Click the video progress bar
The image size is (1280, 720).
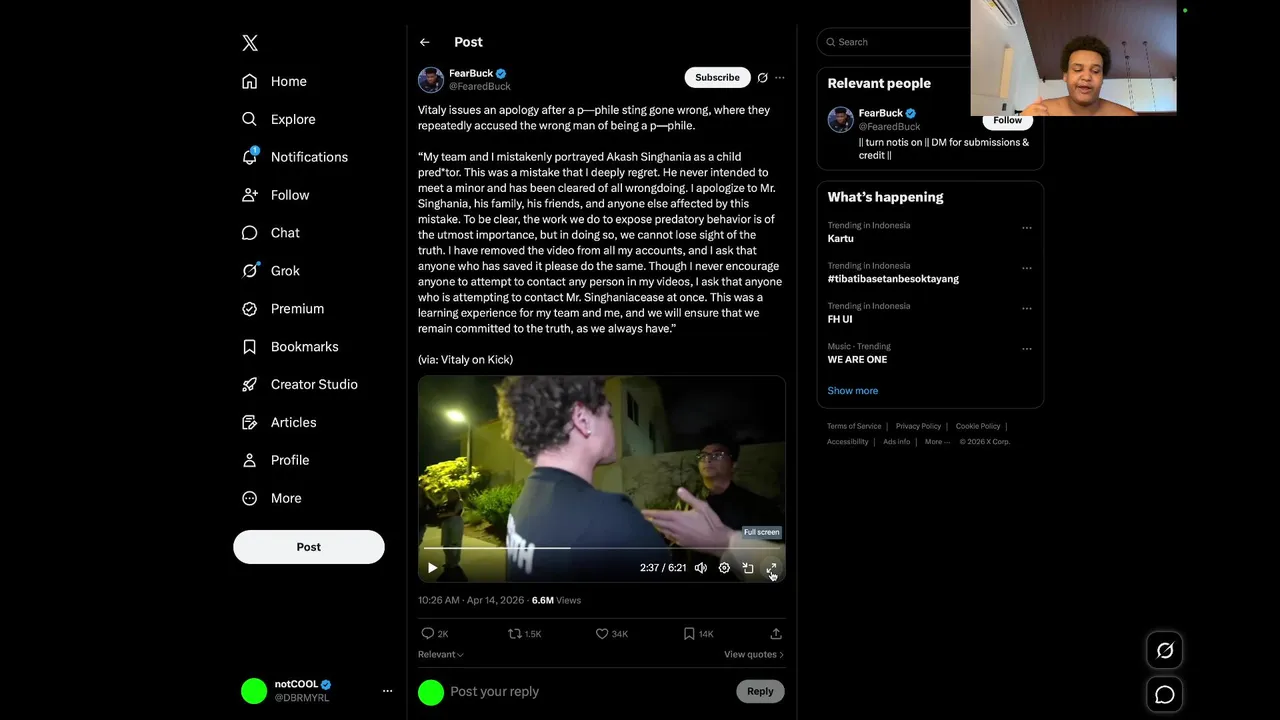click(601, 548)
